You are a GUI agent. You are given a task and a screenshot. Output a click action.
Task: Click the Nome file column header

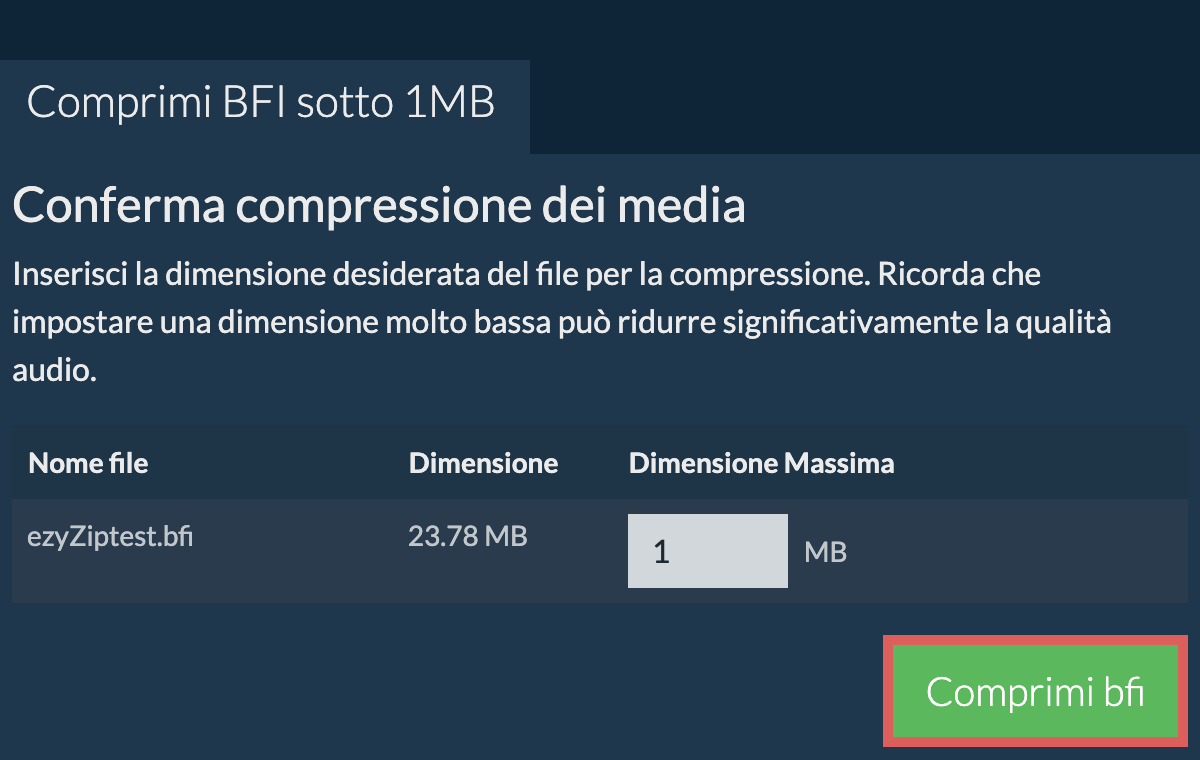pyautogui.click(x=88, y=463)
